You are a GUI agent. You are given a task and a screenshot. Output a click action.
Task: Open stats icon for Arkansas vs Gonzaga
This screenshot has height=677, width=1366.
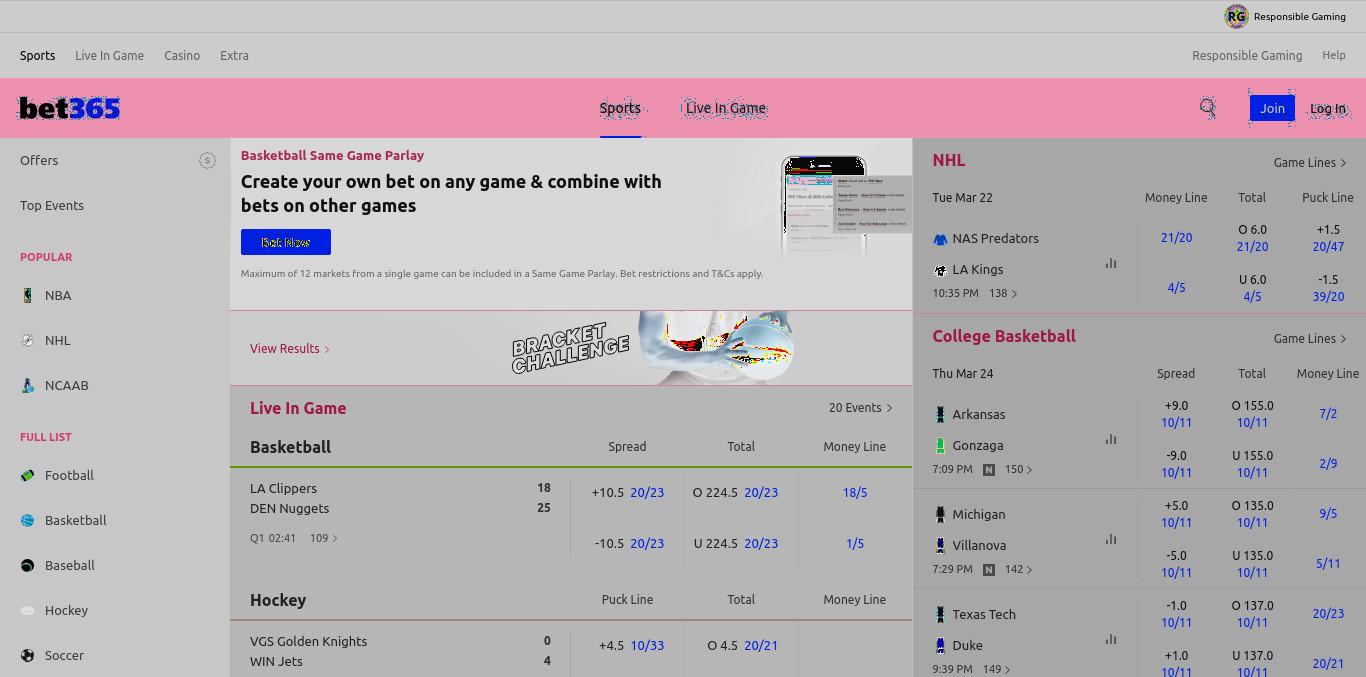(1111, 439)
